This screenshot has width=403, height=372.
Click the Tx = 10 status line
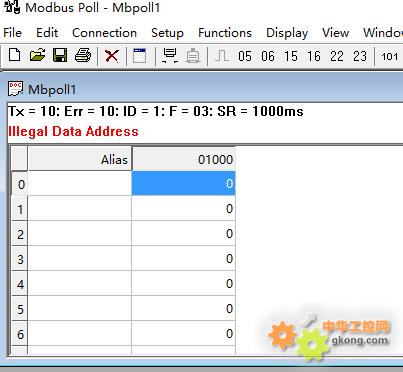click(156, 111)
